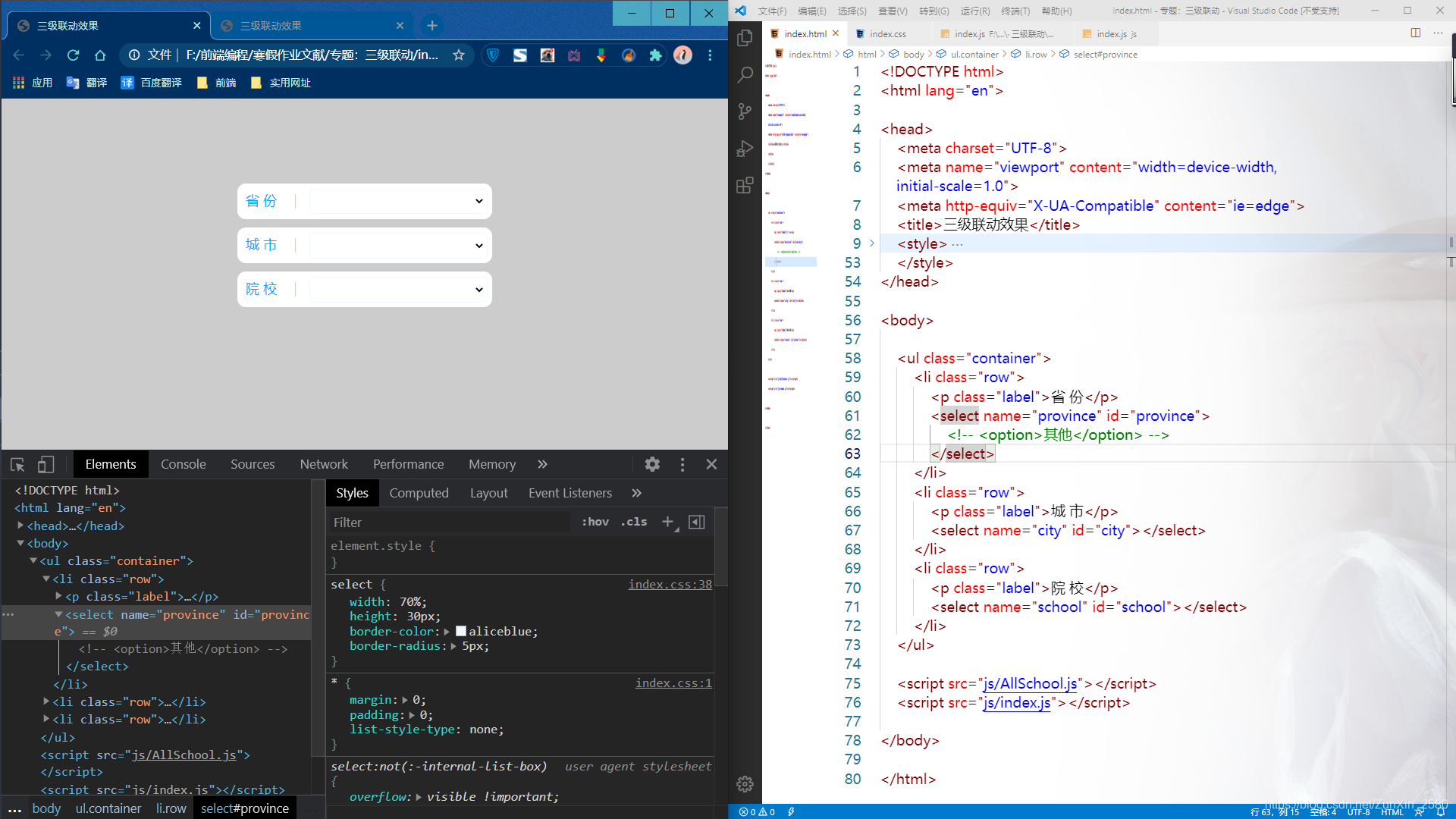
Task: Split the VS Code editor right
Action: coord(1415,33)
